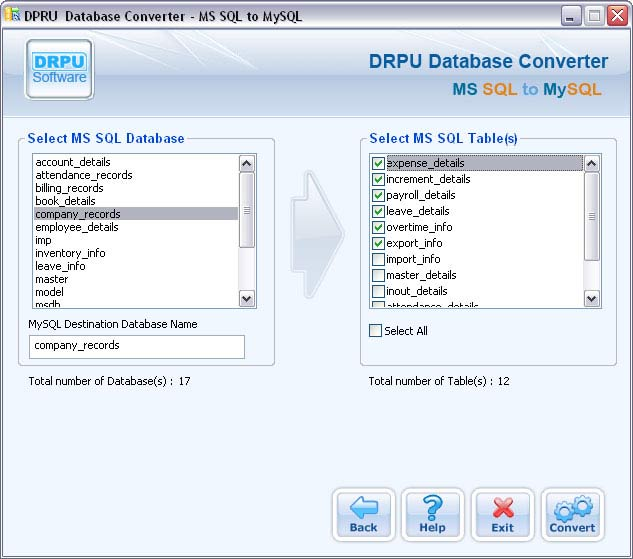
Task: Minimize the Database Converter window
Action: [570, 16]
